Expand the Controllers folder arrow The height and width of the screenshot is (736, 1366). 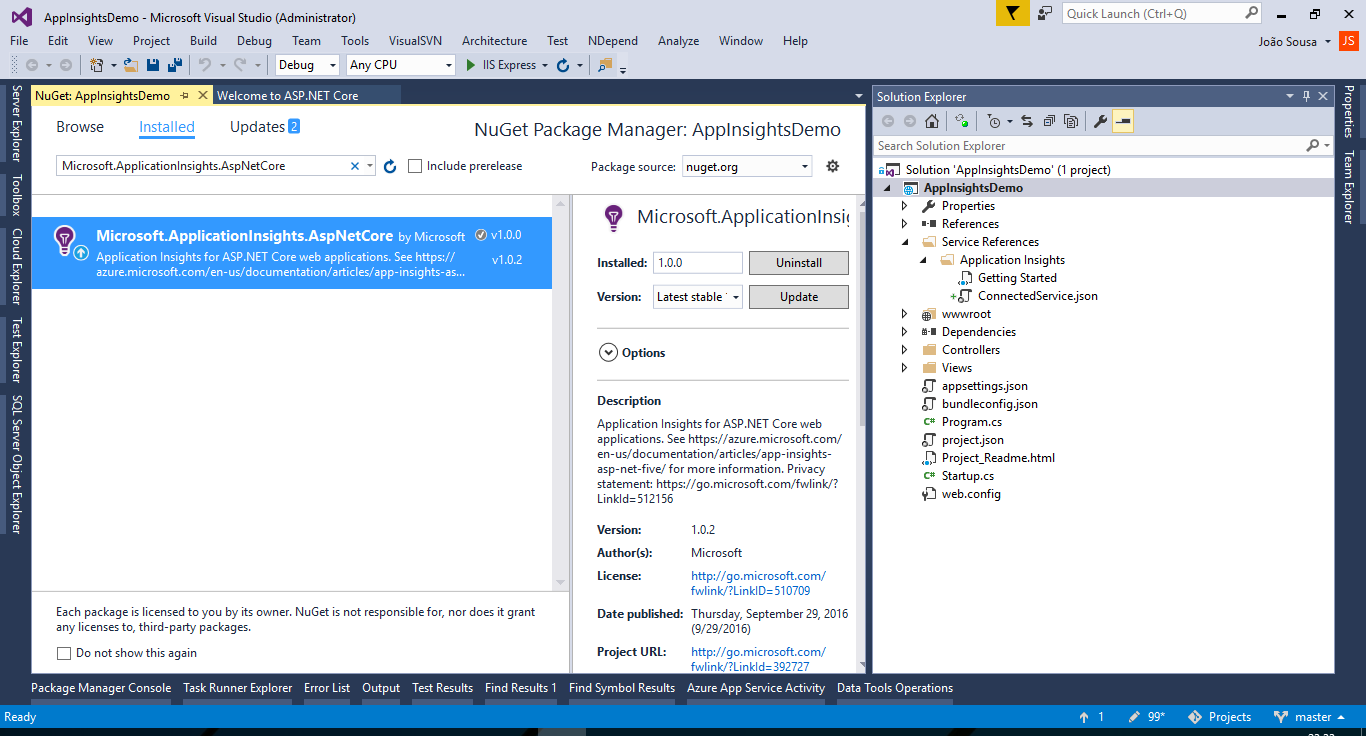(x=905, y=350)
